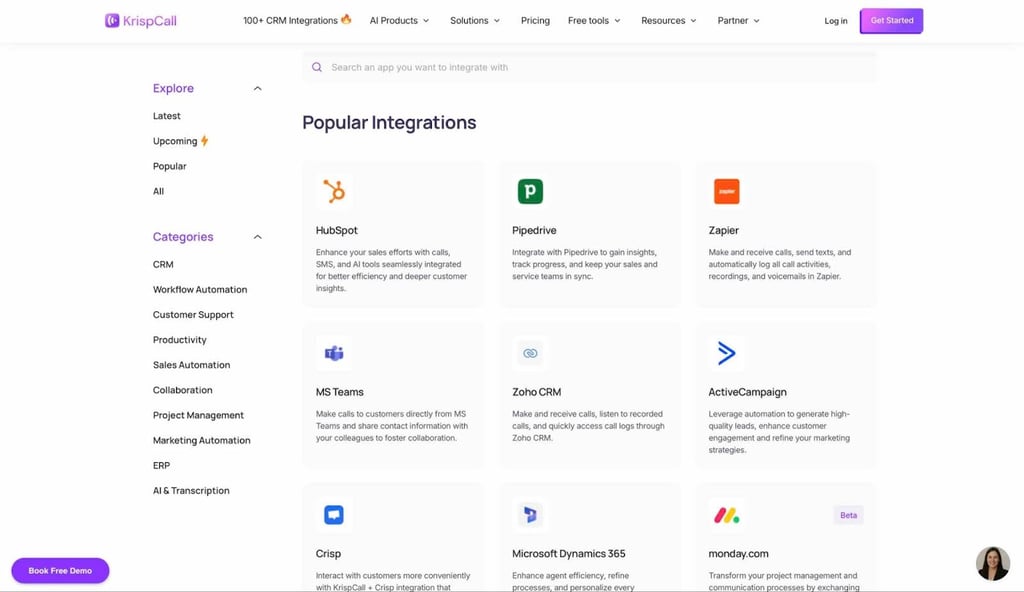This screenshot has height=592, width=1024.
Task: Filter by Customer Support category
Action: point(193,315)
